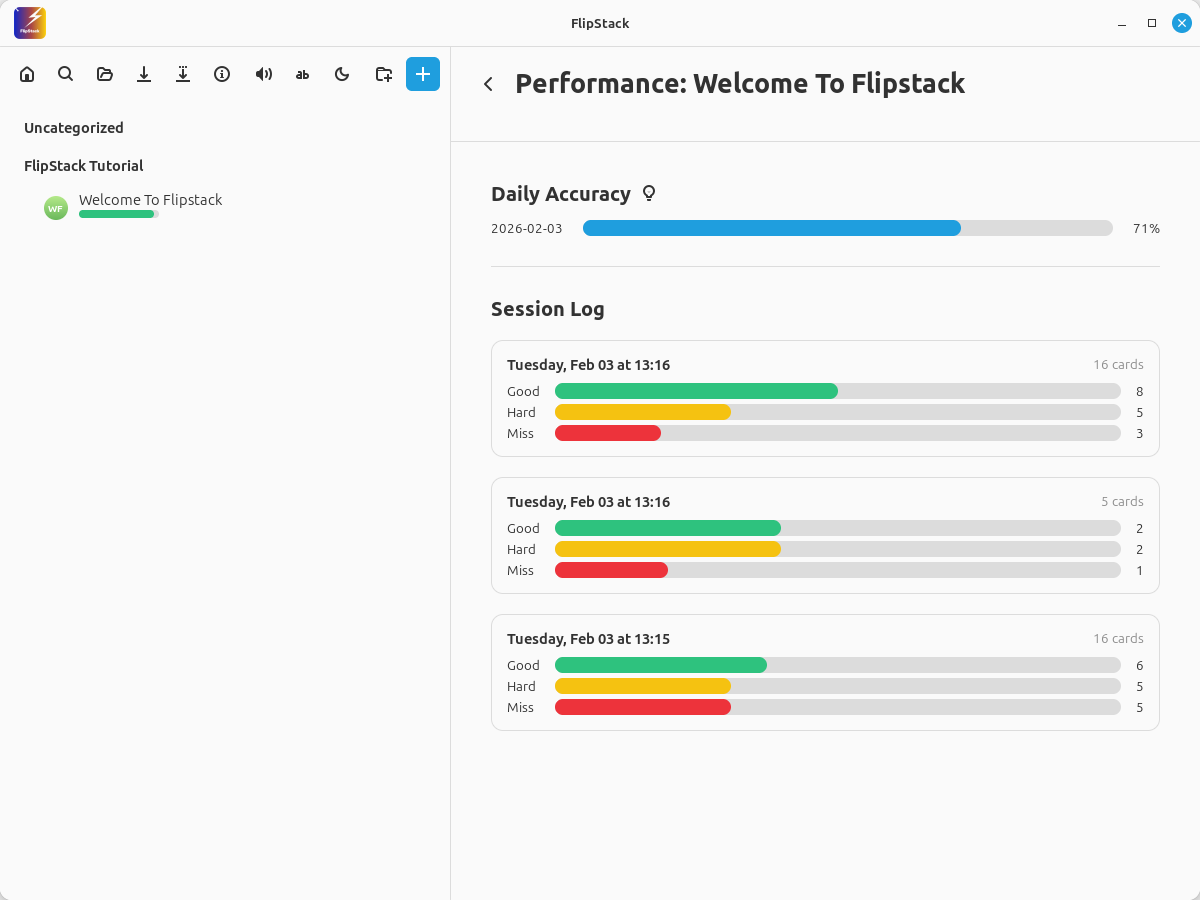This screenshot has height=900, width=1200.
Task: Open the 5 cards session log entry
Action: pyautogui.click(x=825, y=535)
